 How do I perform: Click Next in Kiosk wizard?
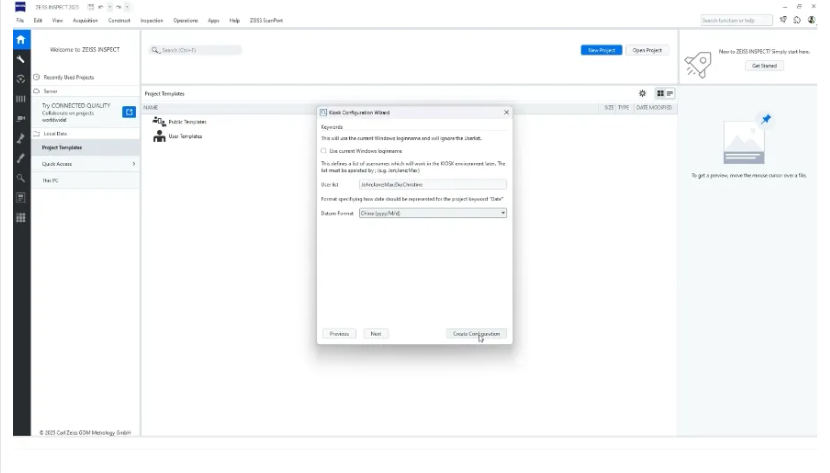point(376,334)
